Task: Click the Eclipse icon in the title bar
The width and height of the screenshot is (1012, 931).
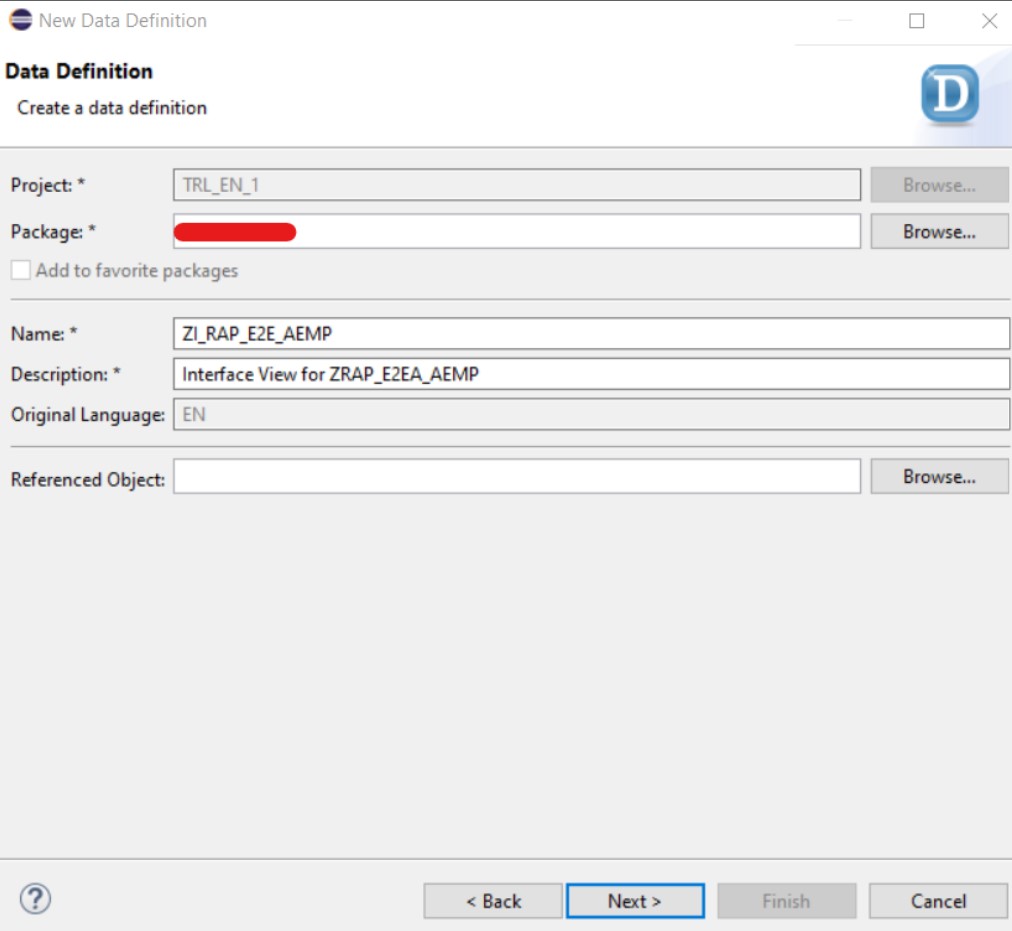Action: tap(20, 20)
